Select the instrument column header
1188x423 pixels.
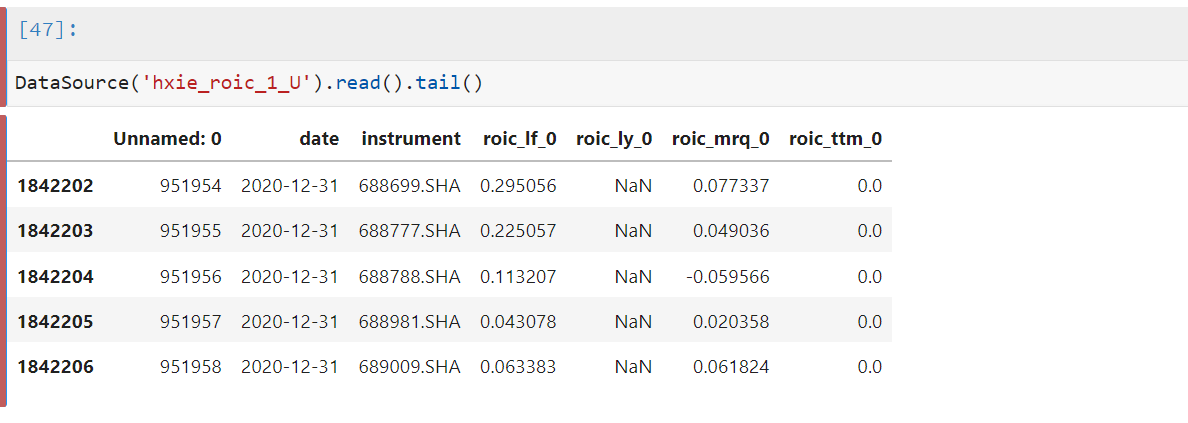point(411,139)
